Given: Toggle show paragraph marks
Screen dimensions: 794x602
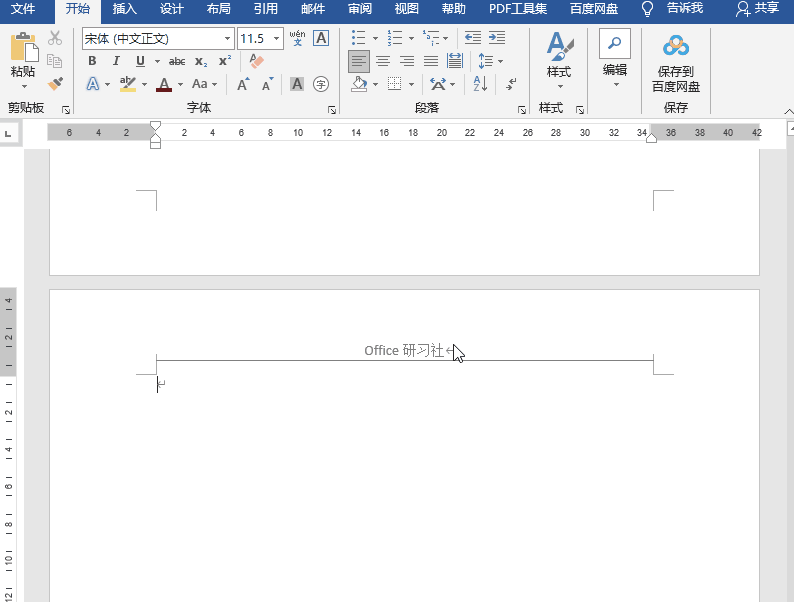Looking at the screenshot, I should 511,84.
